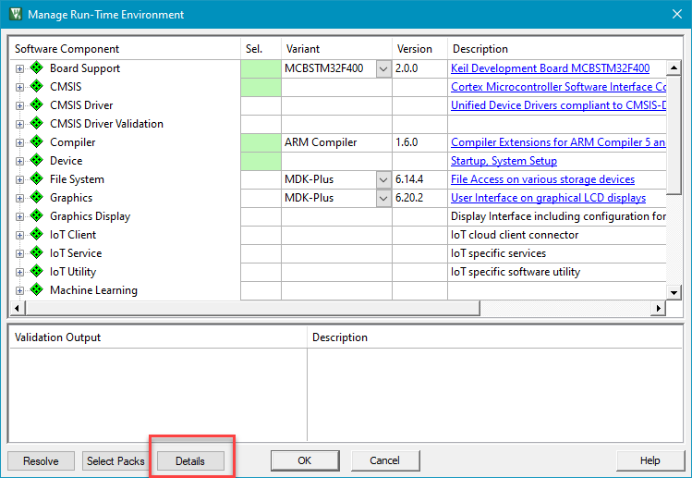Open the Keil Development Board MCBSTM32F400 link
The width and height of the screenshot is (693, 478).
point(550,69)
